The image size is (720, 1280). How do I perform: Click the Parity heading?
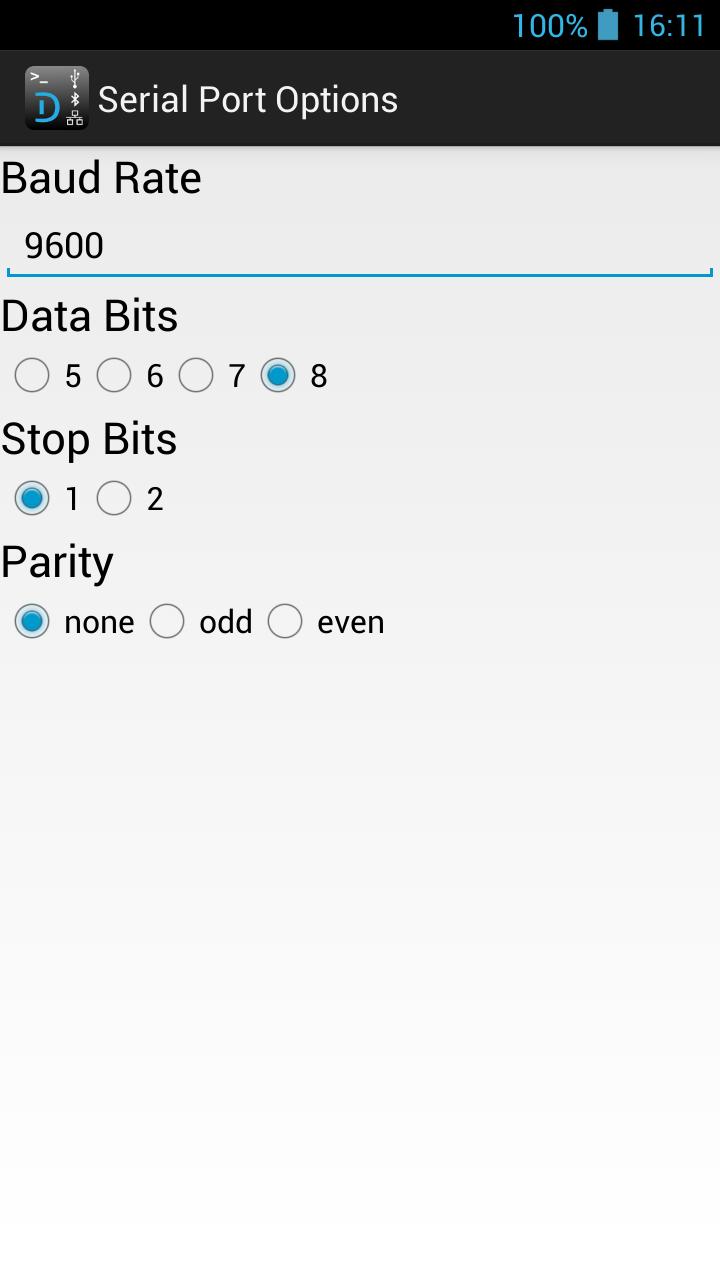(57, 562)
